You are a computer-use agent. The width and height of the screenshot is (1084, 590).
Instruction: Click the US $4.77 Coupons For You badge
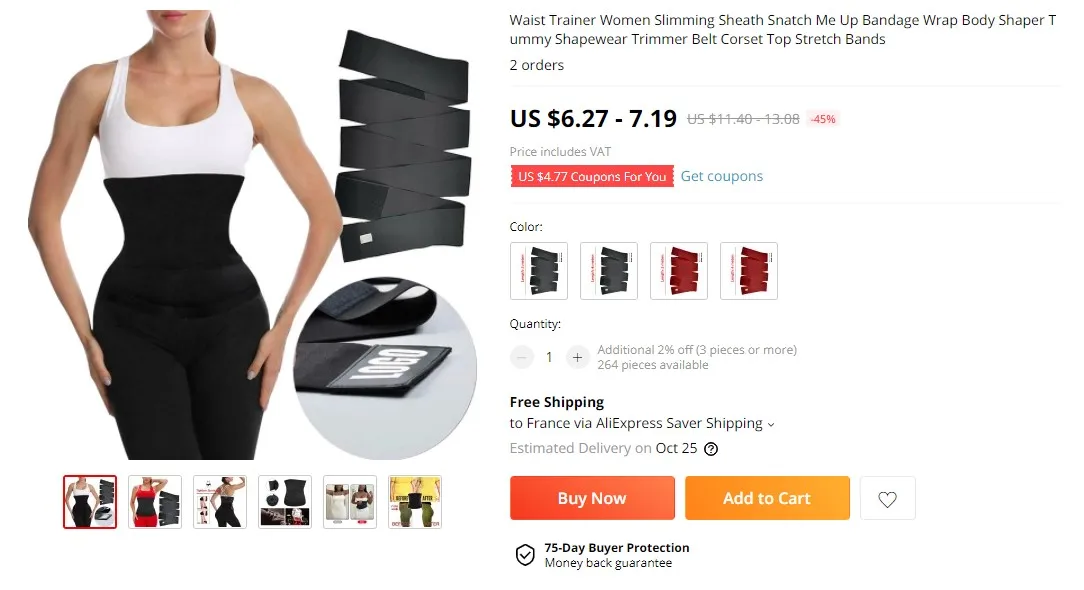coord(592,176)
